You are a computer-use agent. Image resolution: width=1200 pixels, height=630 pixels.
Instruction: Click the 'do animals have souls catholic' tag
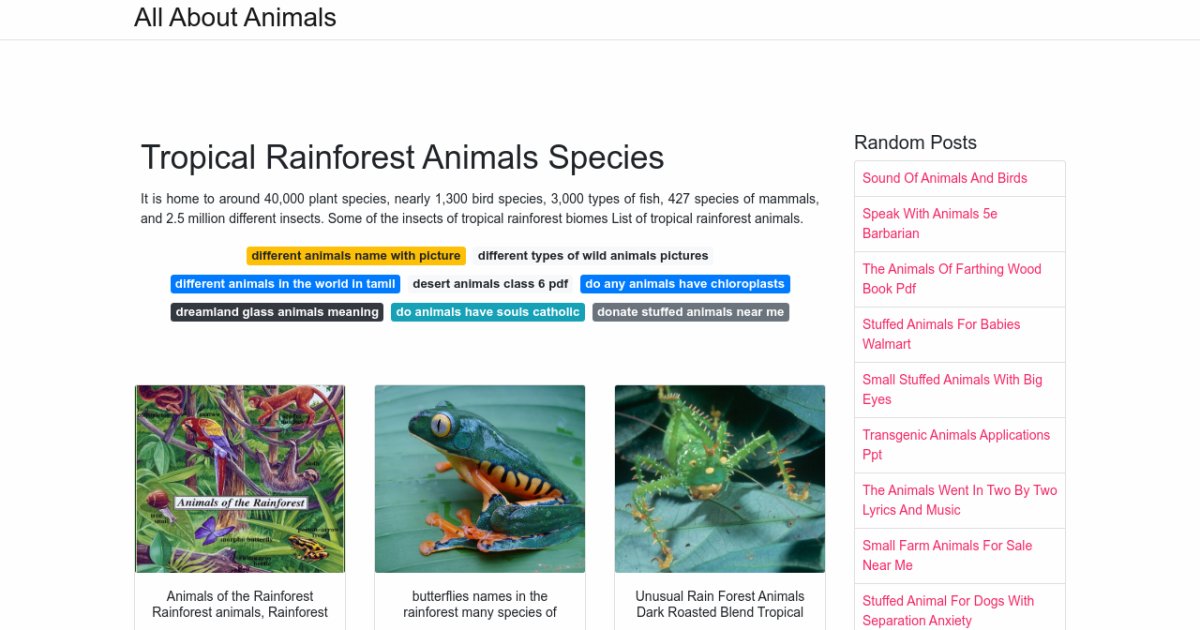pos(487,312)
